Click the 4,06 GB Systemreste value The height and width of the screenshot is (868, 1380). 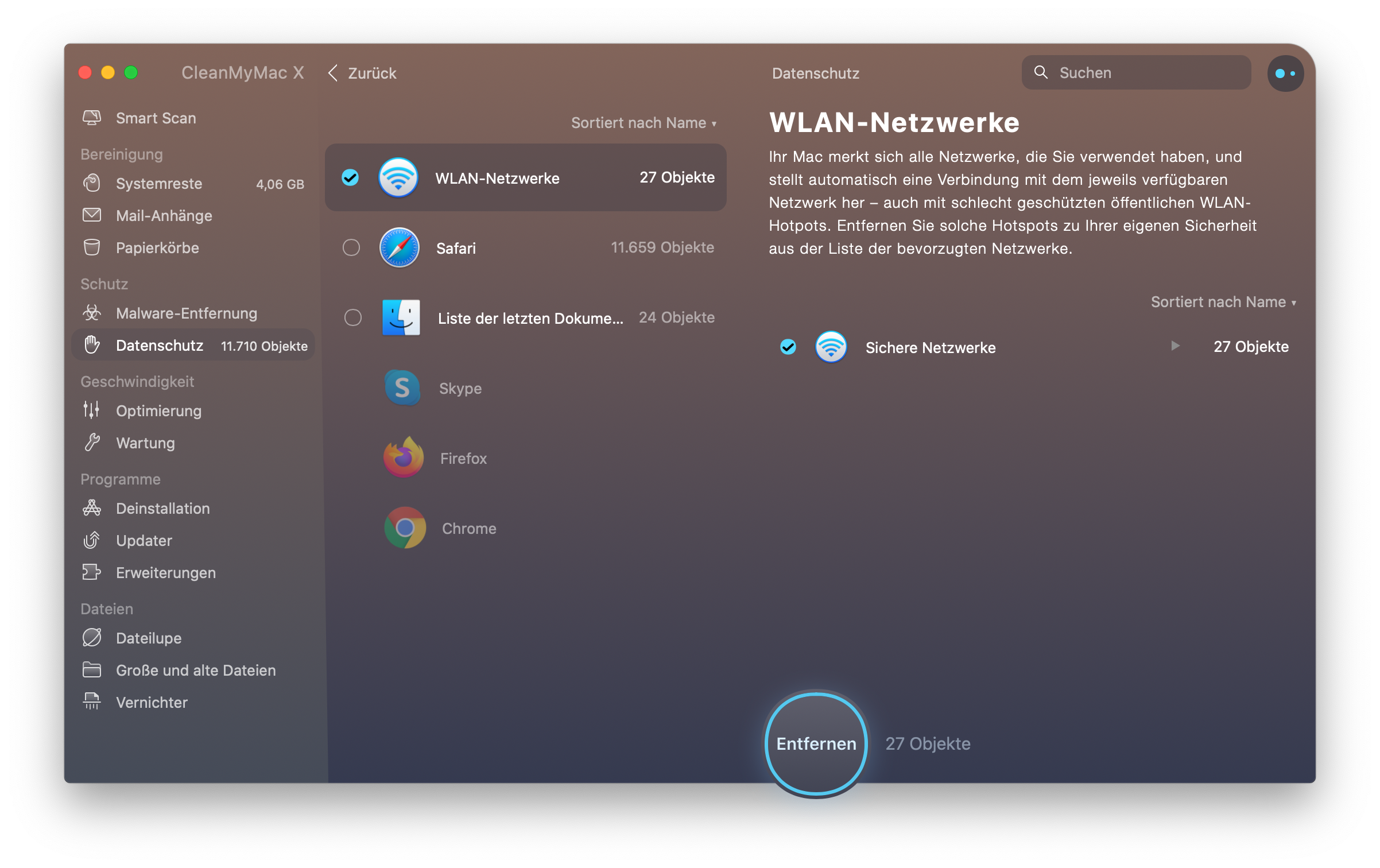click(x=280, y=184)
